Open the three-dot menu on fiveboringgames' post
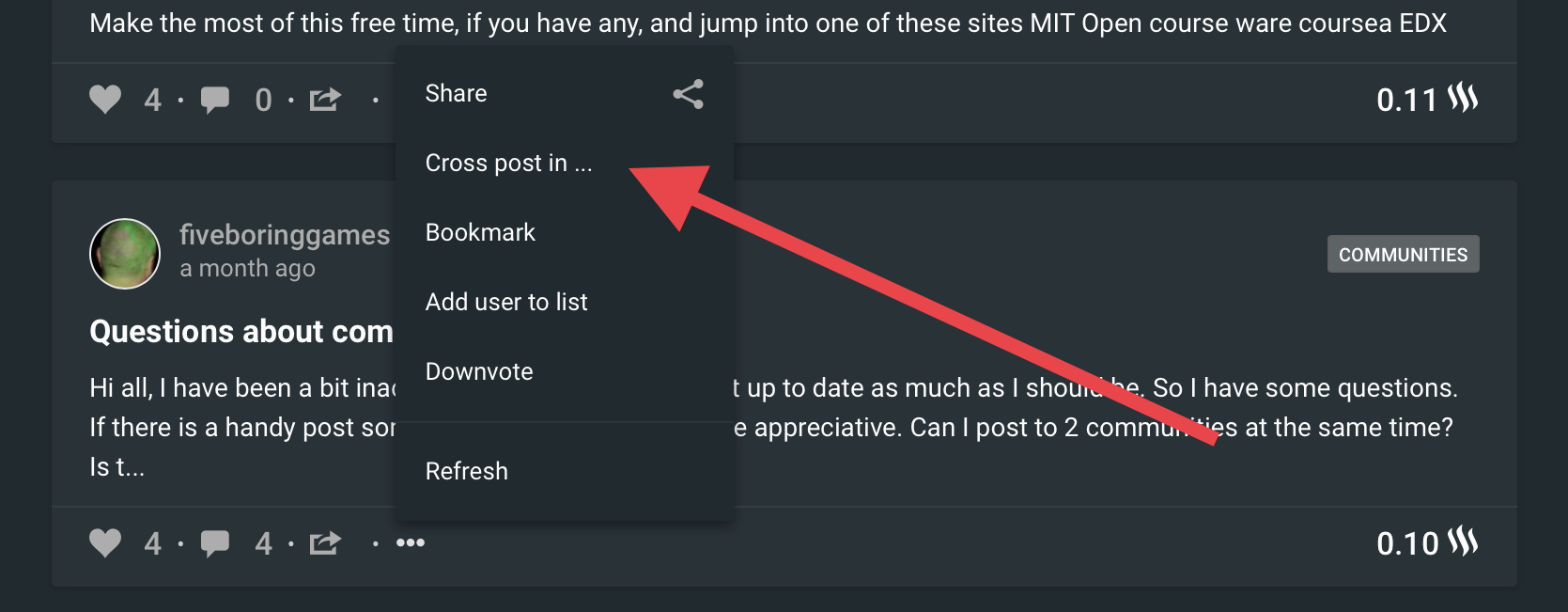 [x=411, y=542]
